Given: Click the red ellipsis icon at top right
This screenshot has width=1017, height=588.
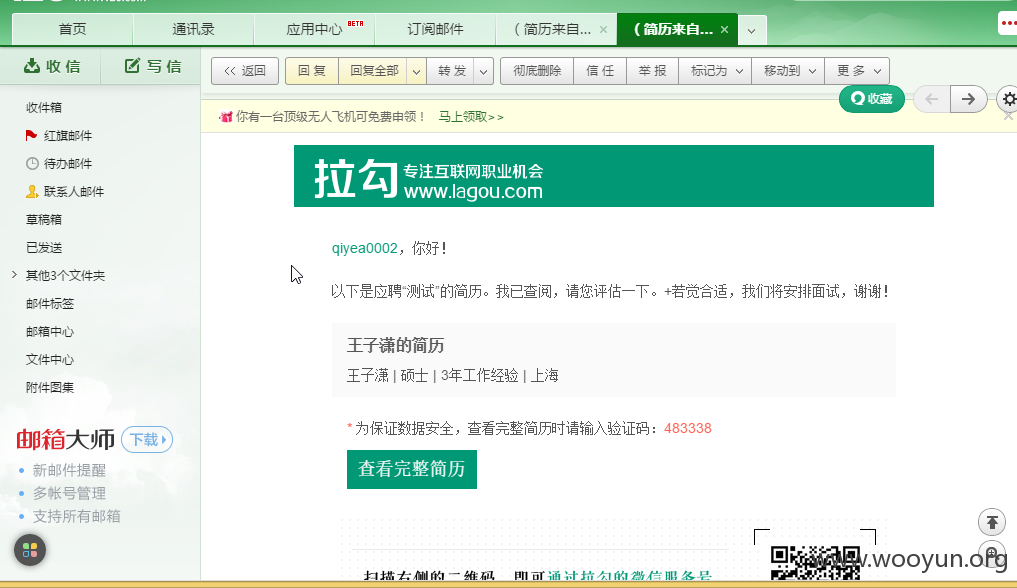Looking at the screenshot, I should (x=1009, y=23).
